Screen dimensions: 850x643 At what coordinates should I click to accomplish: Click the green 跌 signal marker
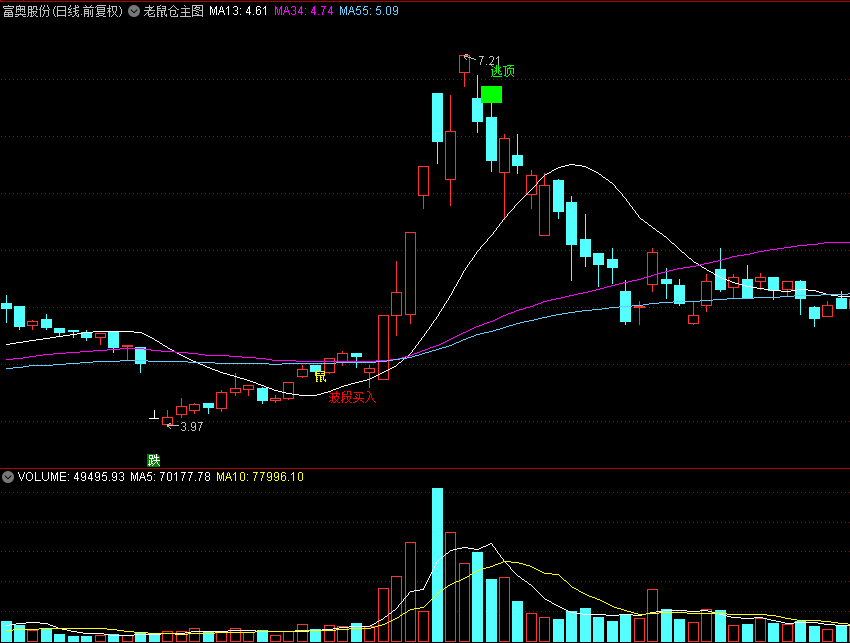[154, 460]
